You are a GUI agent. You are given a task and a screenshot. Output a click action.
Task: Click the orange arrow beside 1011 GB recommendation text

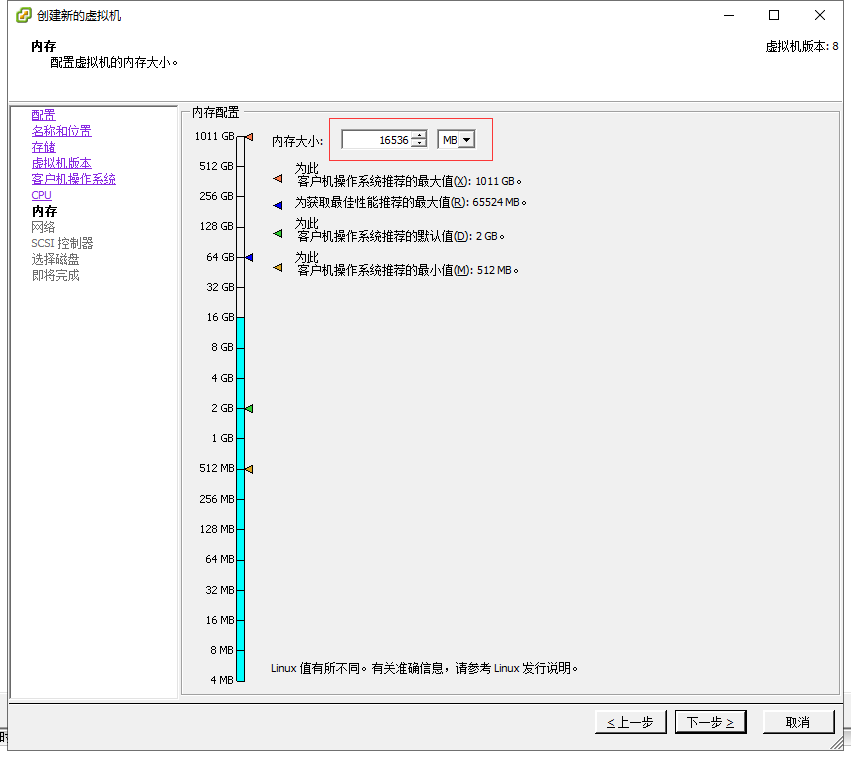(x=276, y=180)
